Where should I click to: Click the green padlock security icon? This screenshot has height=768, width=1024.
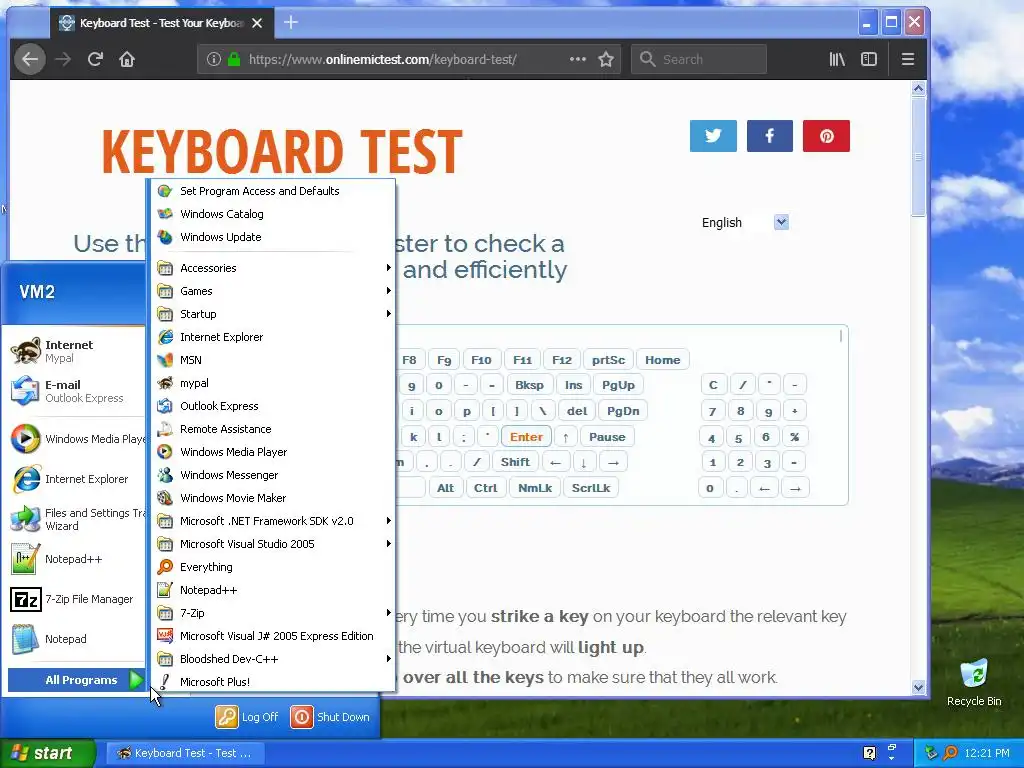point(234,59)
